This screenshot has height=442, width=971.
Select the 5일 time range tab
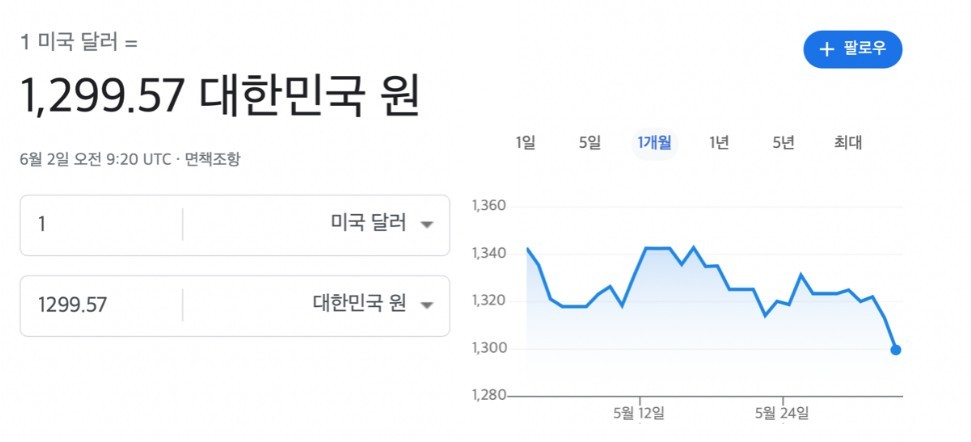590,143
